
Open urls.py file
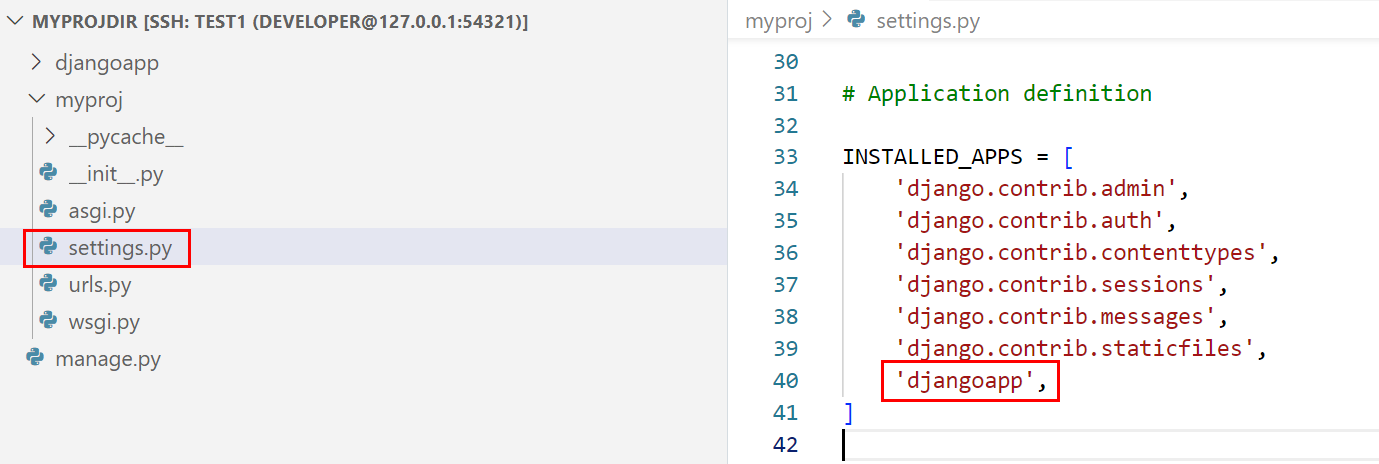[100, 284]
